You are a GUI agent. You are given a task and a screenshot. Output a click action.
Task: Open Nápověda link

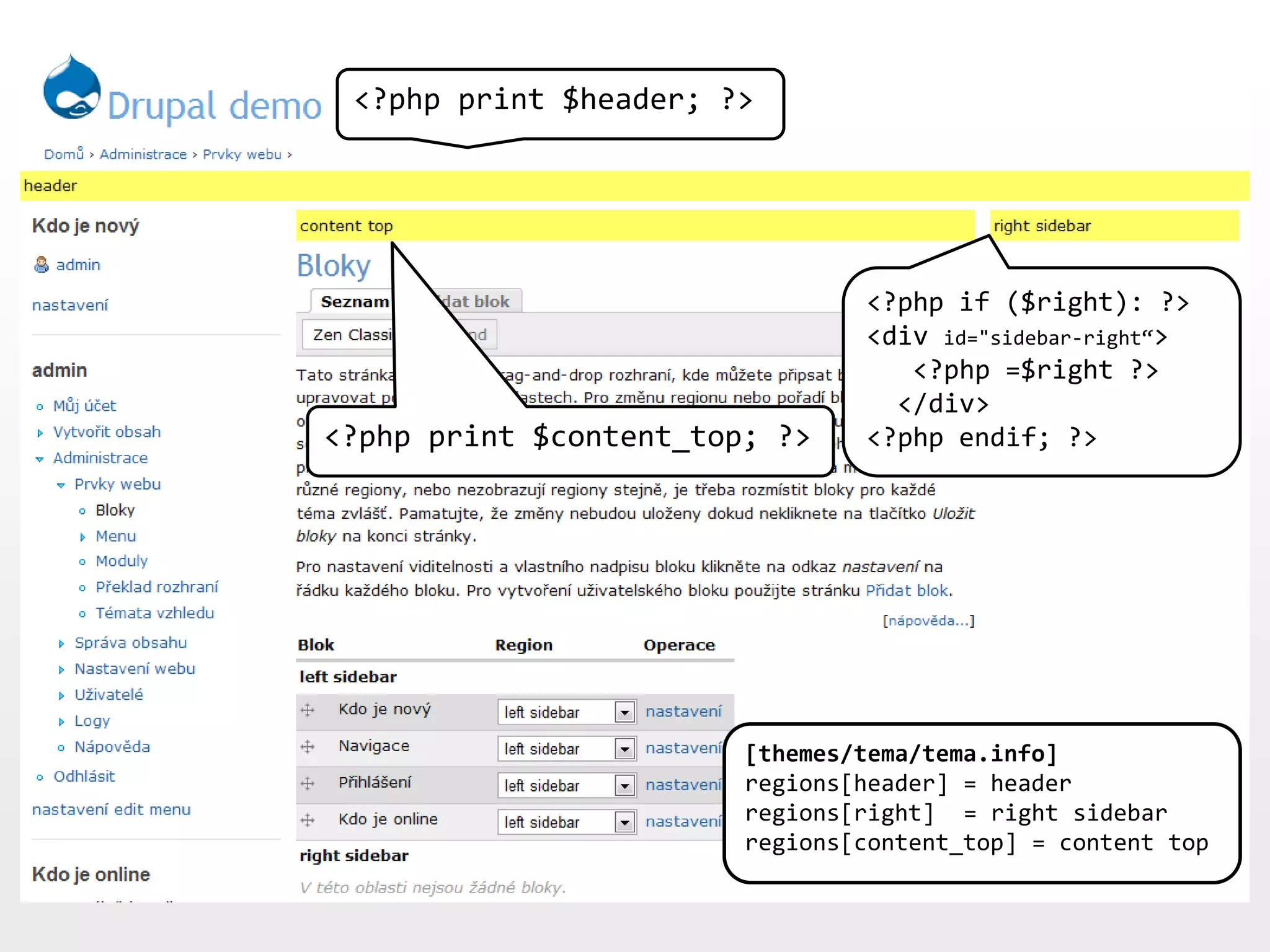point(112,747)
